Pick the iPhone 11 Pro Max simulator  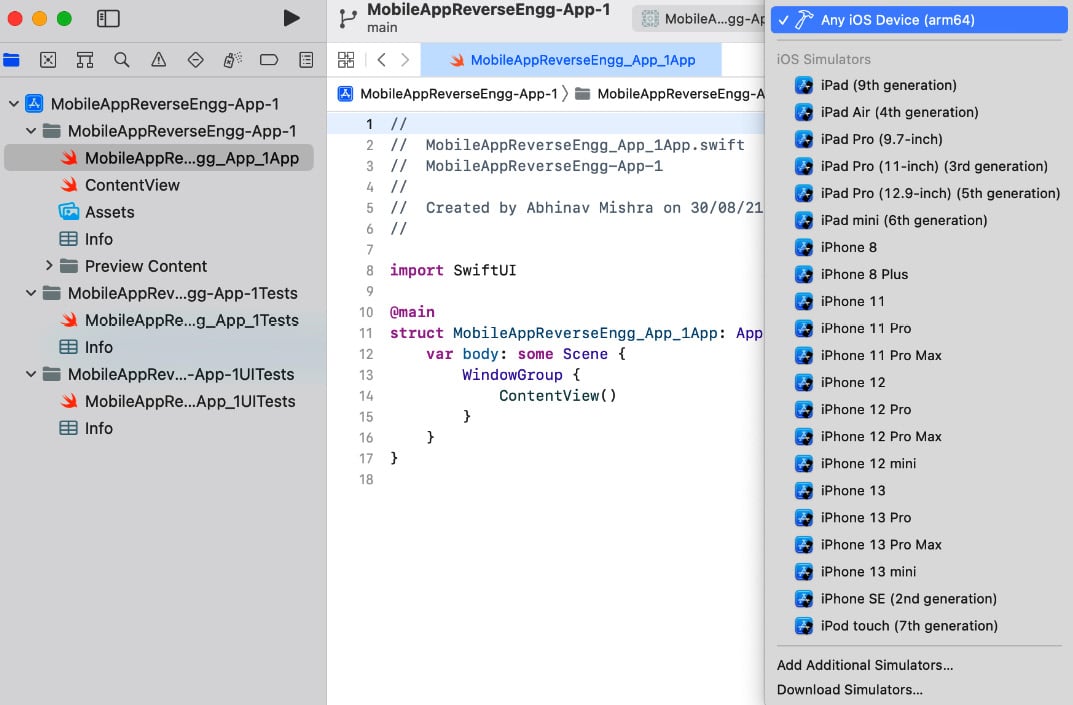click(x=919, y=355)
